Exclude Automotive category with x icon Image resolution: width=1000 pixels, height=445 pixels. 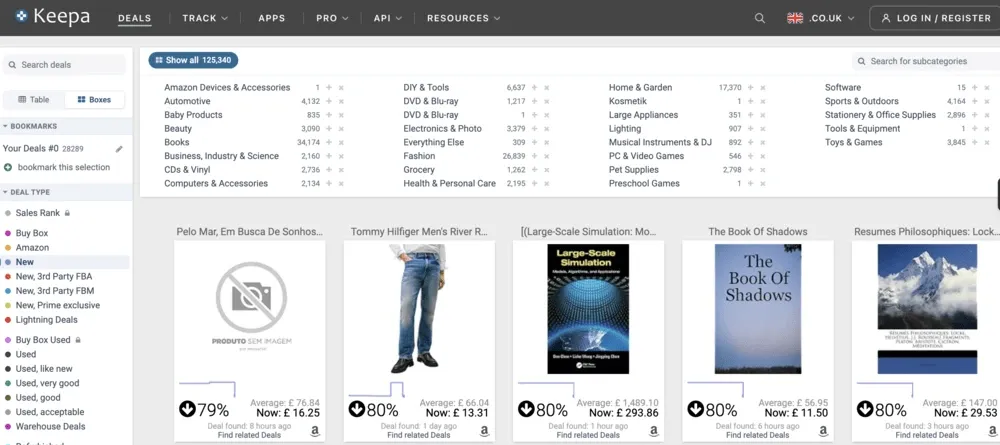tap(341, 101)
